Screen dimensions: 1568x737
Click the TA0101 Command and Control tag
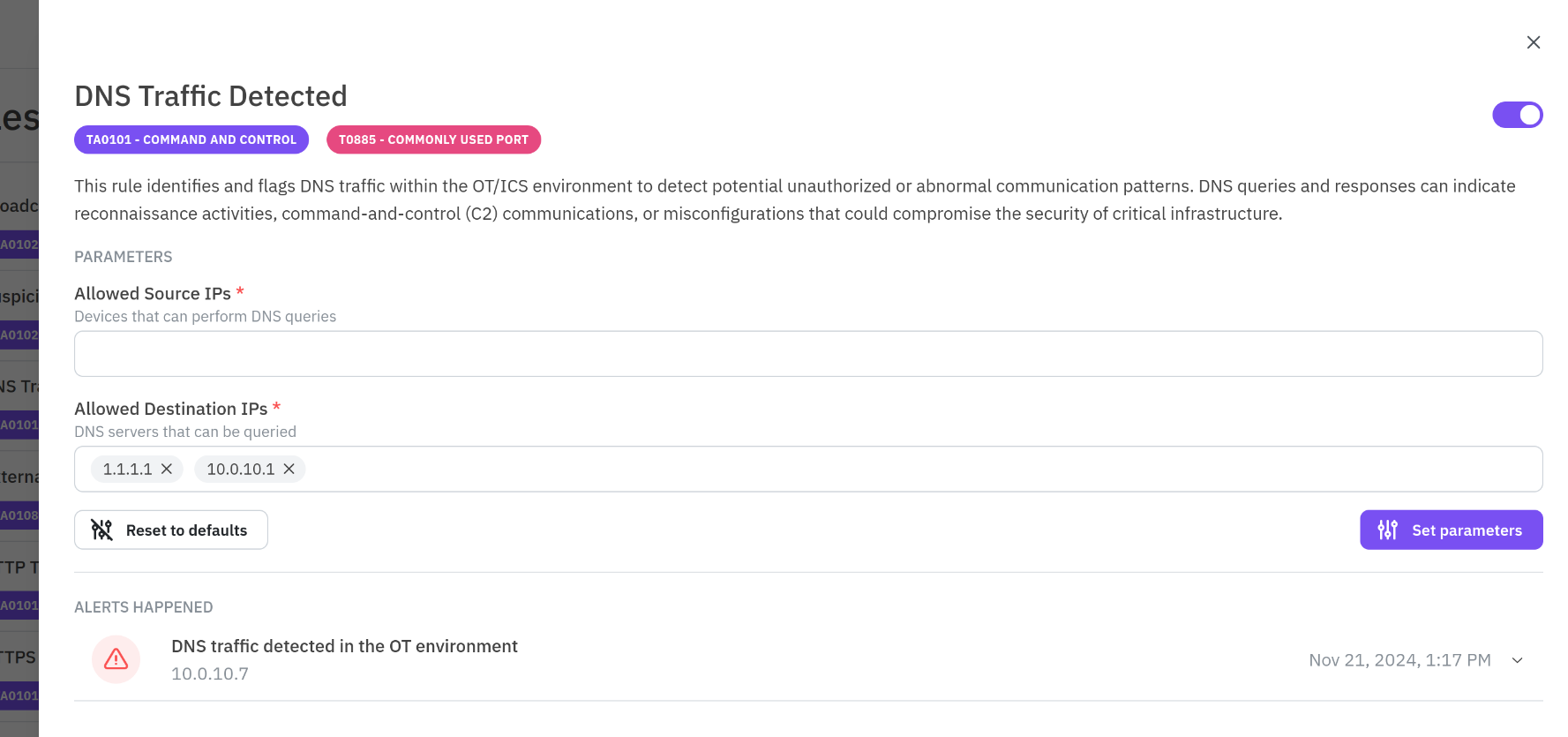pyautogui.click(x=191, y=139)
